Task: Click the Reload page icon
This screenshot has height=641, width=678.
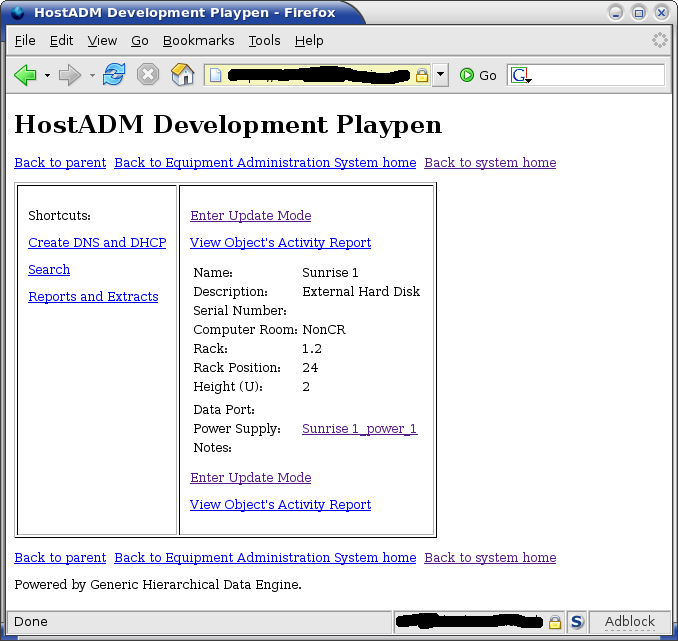Action: pyautogui.click(x=115, y=75)
